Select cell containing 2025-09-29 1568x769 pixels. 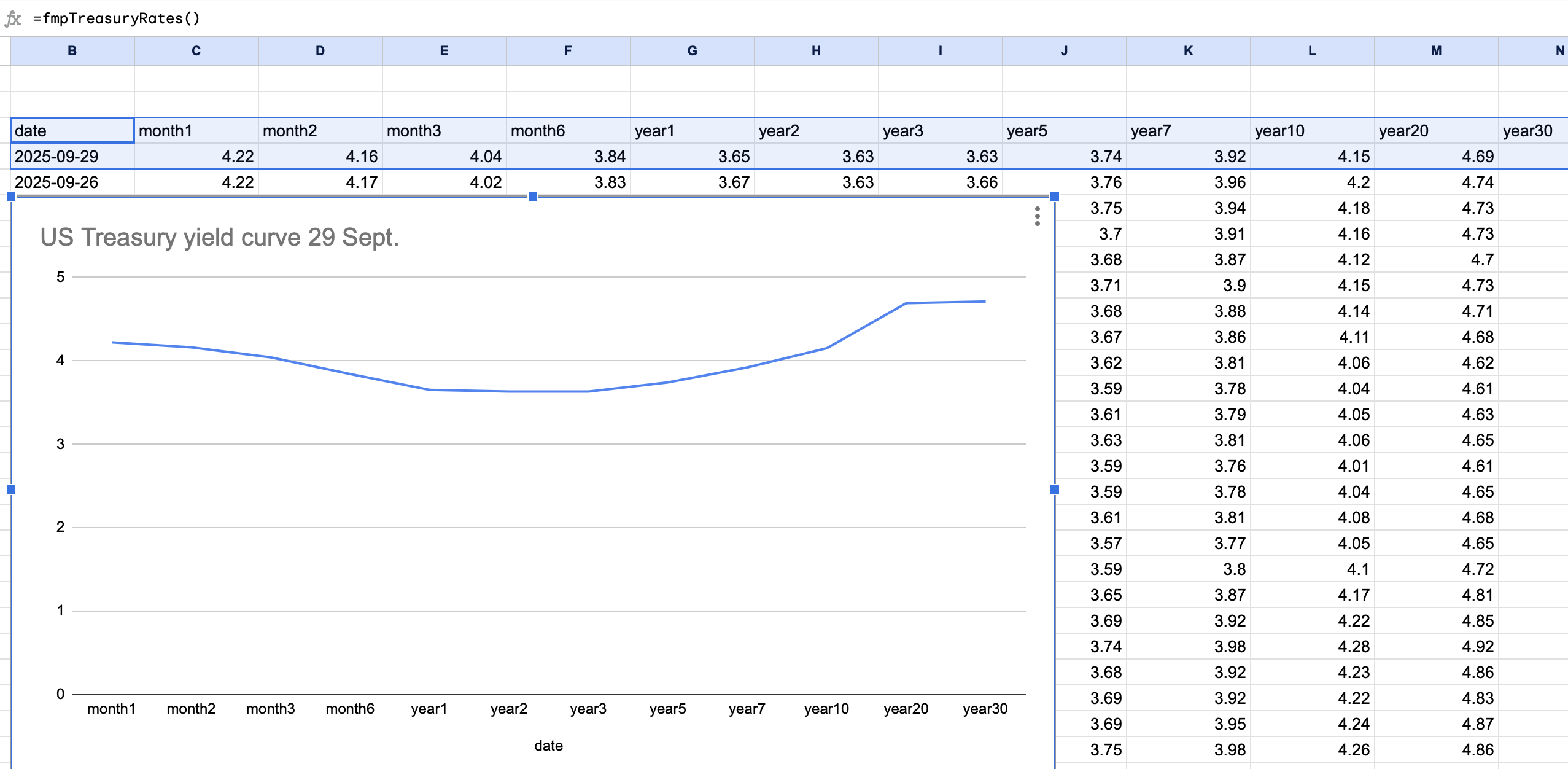72,157
